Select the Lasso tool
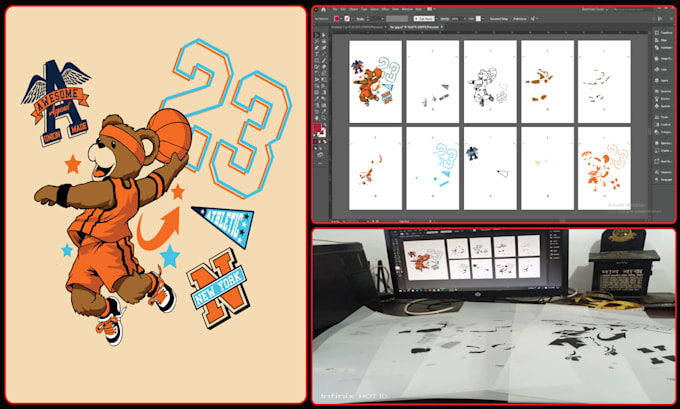This screenshot has width=680, height=409. click(x=324, y=41)
